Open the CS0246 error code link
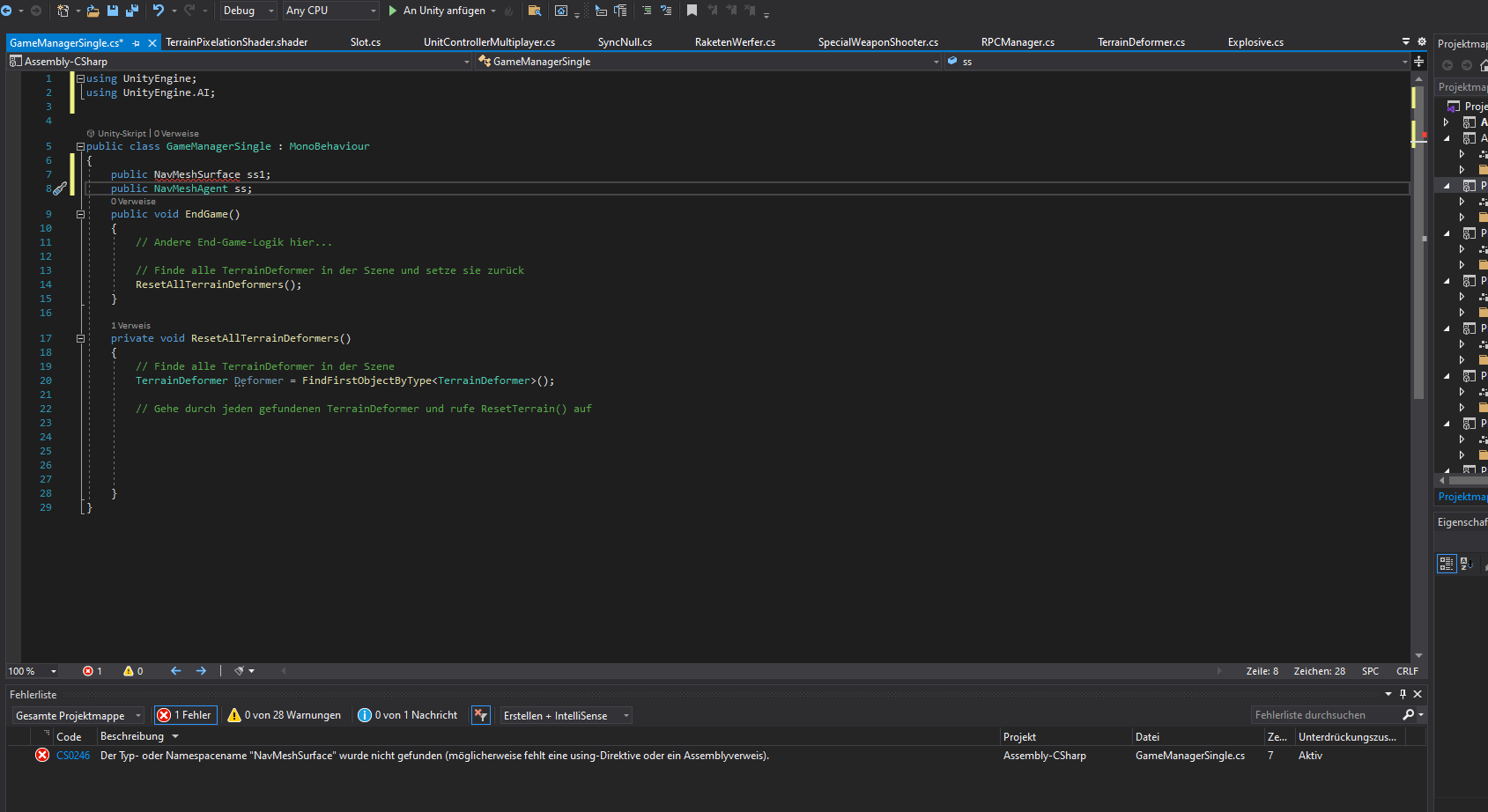The height and width of the screenshot is (812, 1488). 73,756
